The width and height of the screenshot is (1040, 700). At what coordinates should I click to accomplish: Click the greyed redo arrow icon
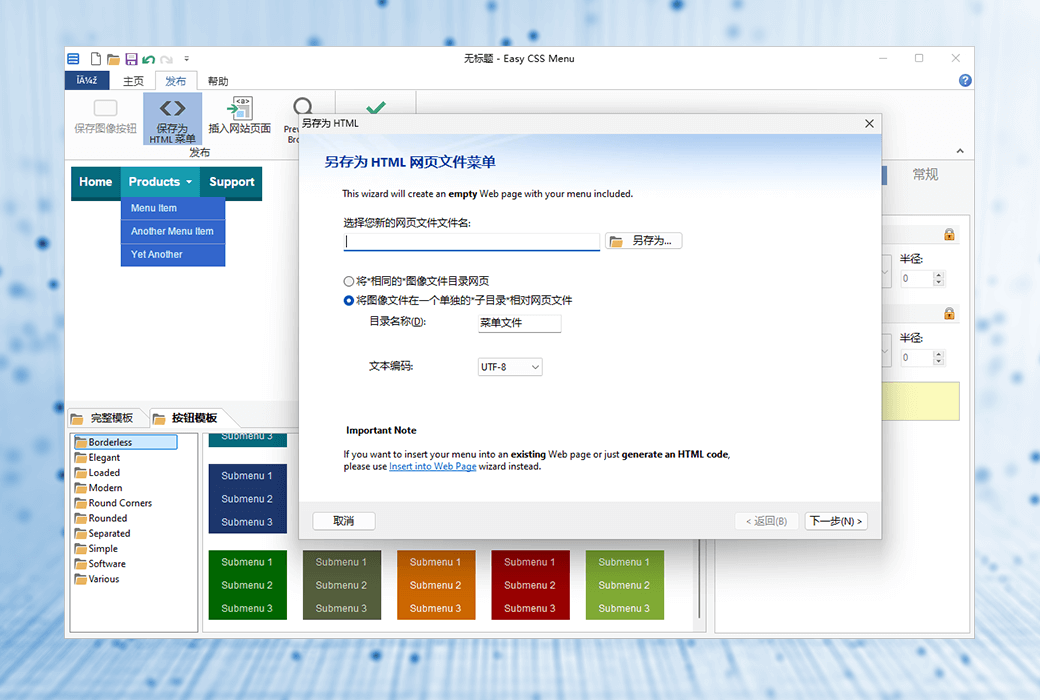166,60
